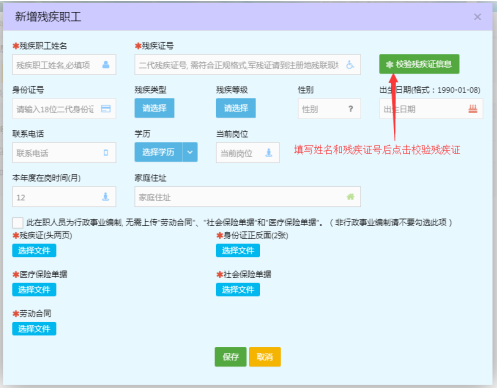The width and height of the screenshot is (497, 390).
Task: Click the home icon in 家庭住址 field
Action: point(350,197)
